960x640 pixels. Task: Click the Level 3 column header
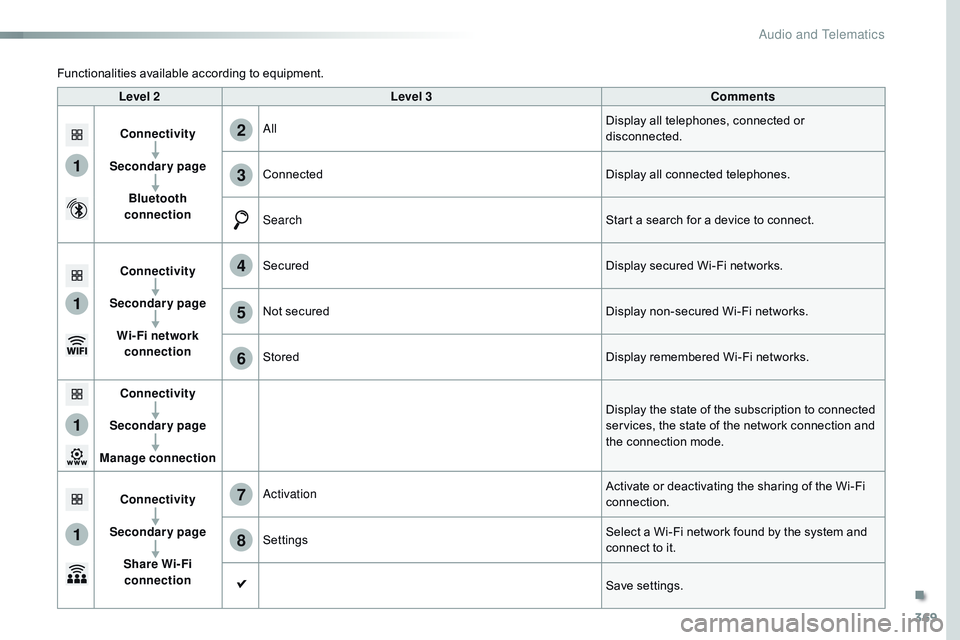[x=411, y=97]
